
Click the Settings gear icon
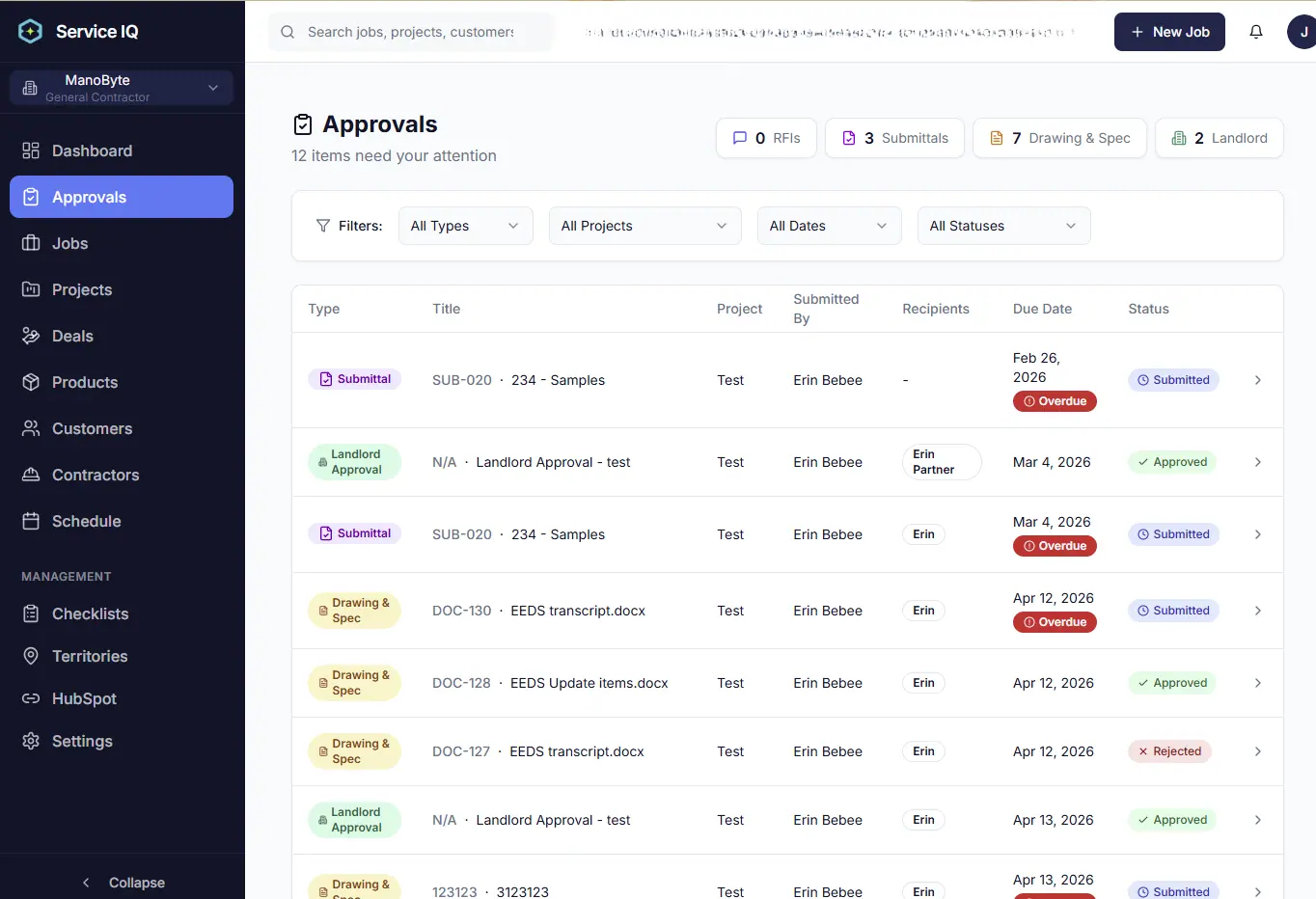click(x=31, y=741)
